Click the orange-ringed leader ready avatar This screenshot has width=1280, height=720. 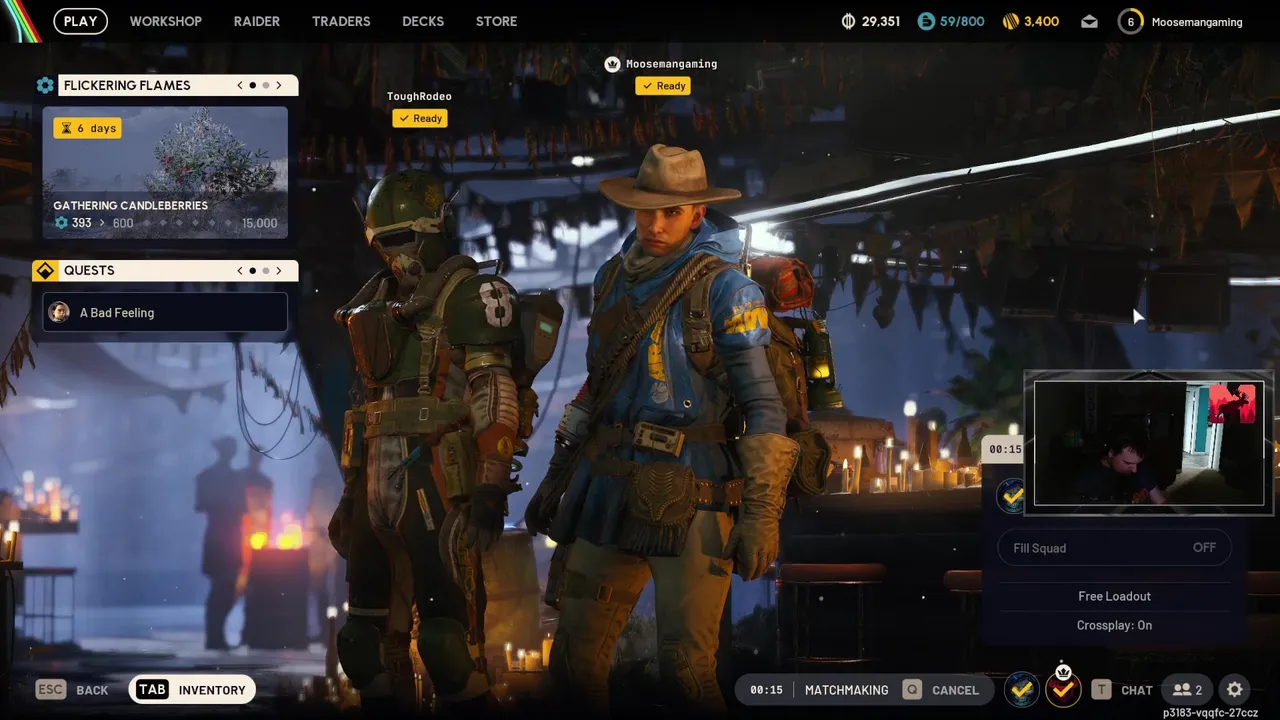point(1063,689)
